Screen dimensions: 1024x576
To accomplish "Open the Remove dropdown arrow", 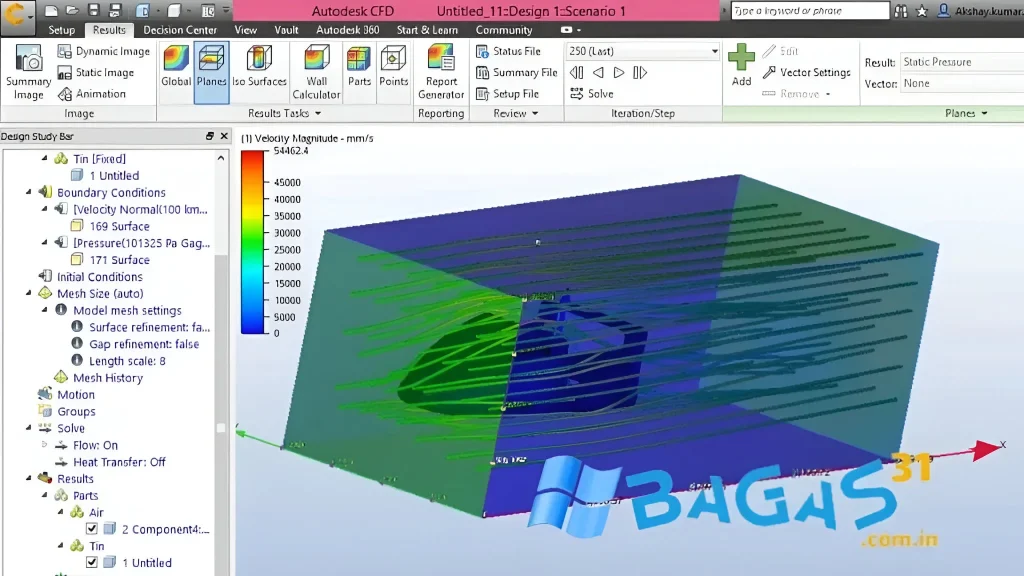I will click(828, 94).
